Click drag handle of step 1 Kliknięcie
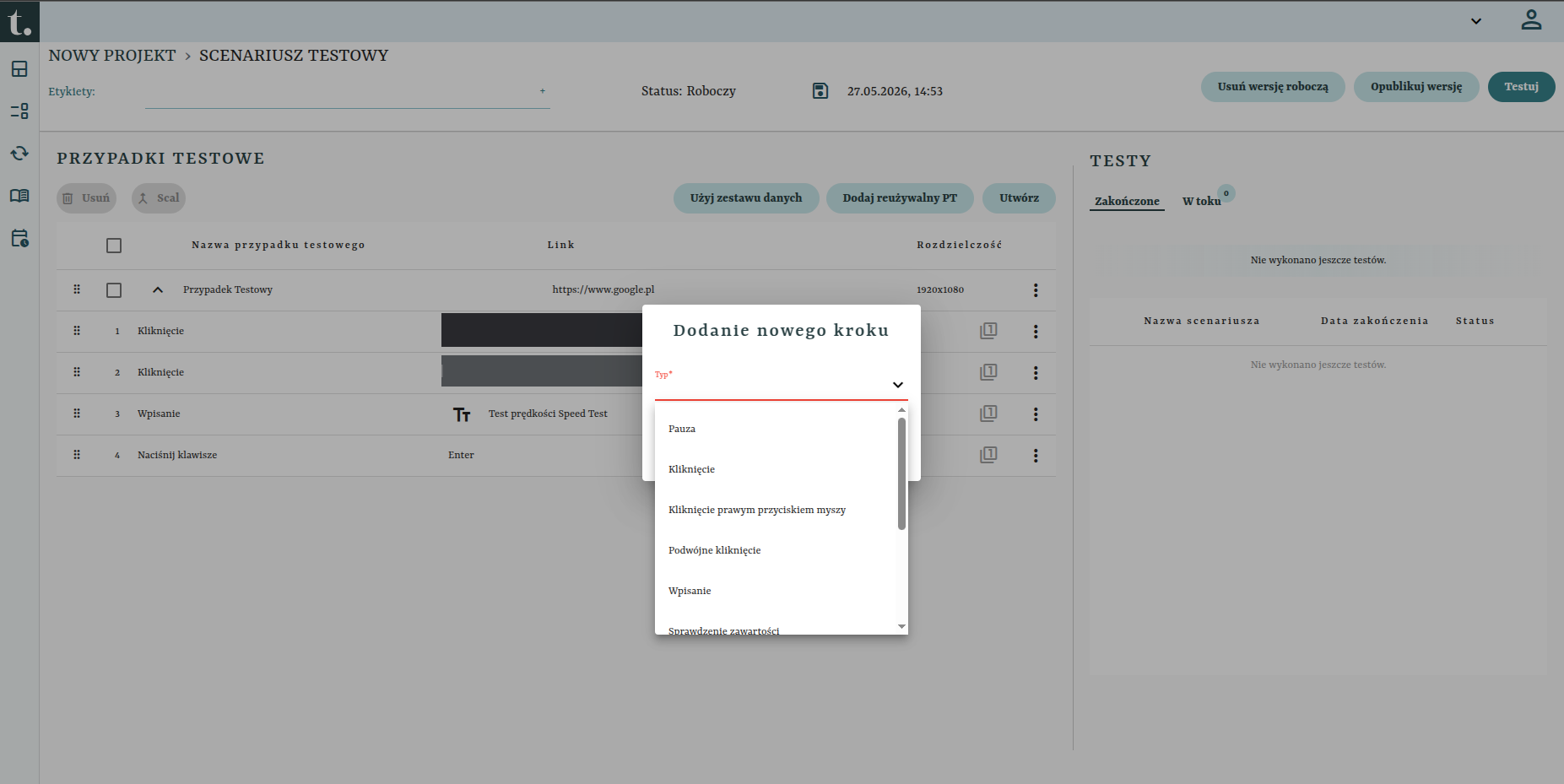 [x=77, y=331]
